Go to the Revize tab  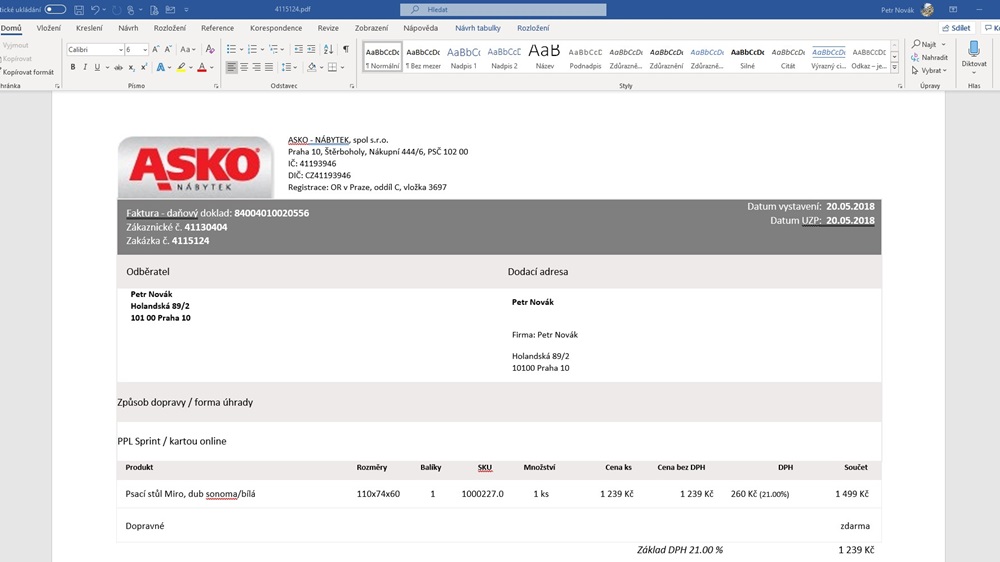point(328,28)
